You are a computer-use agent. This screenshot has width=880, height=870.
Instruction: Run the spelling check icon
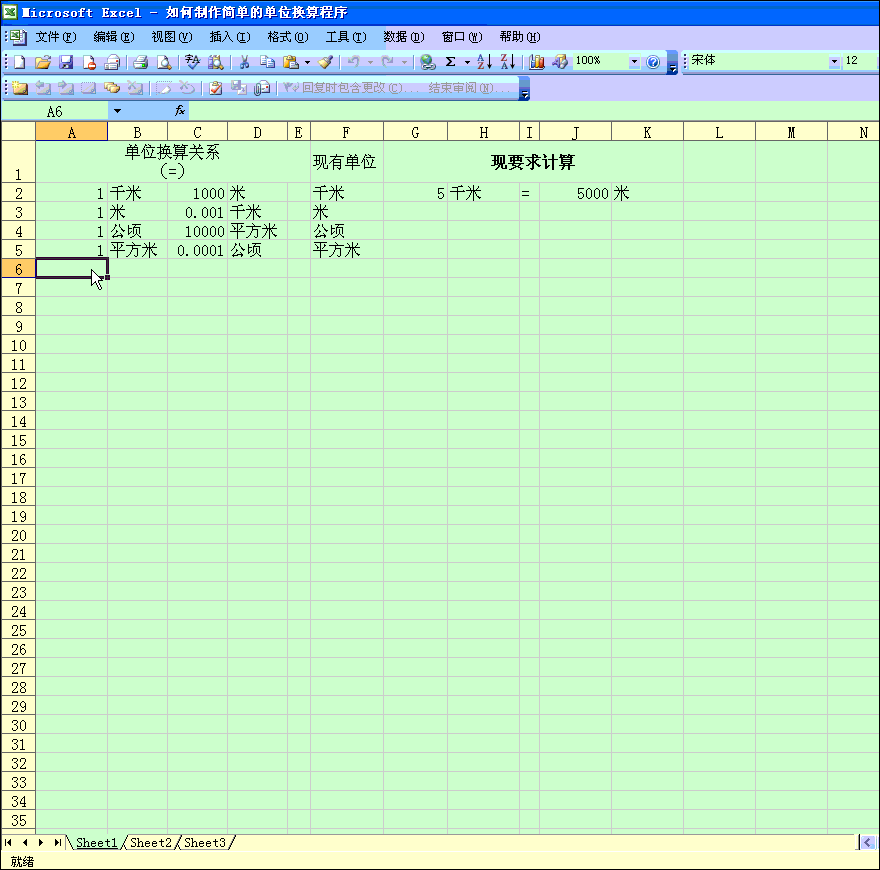click(193, 62)
